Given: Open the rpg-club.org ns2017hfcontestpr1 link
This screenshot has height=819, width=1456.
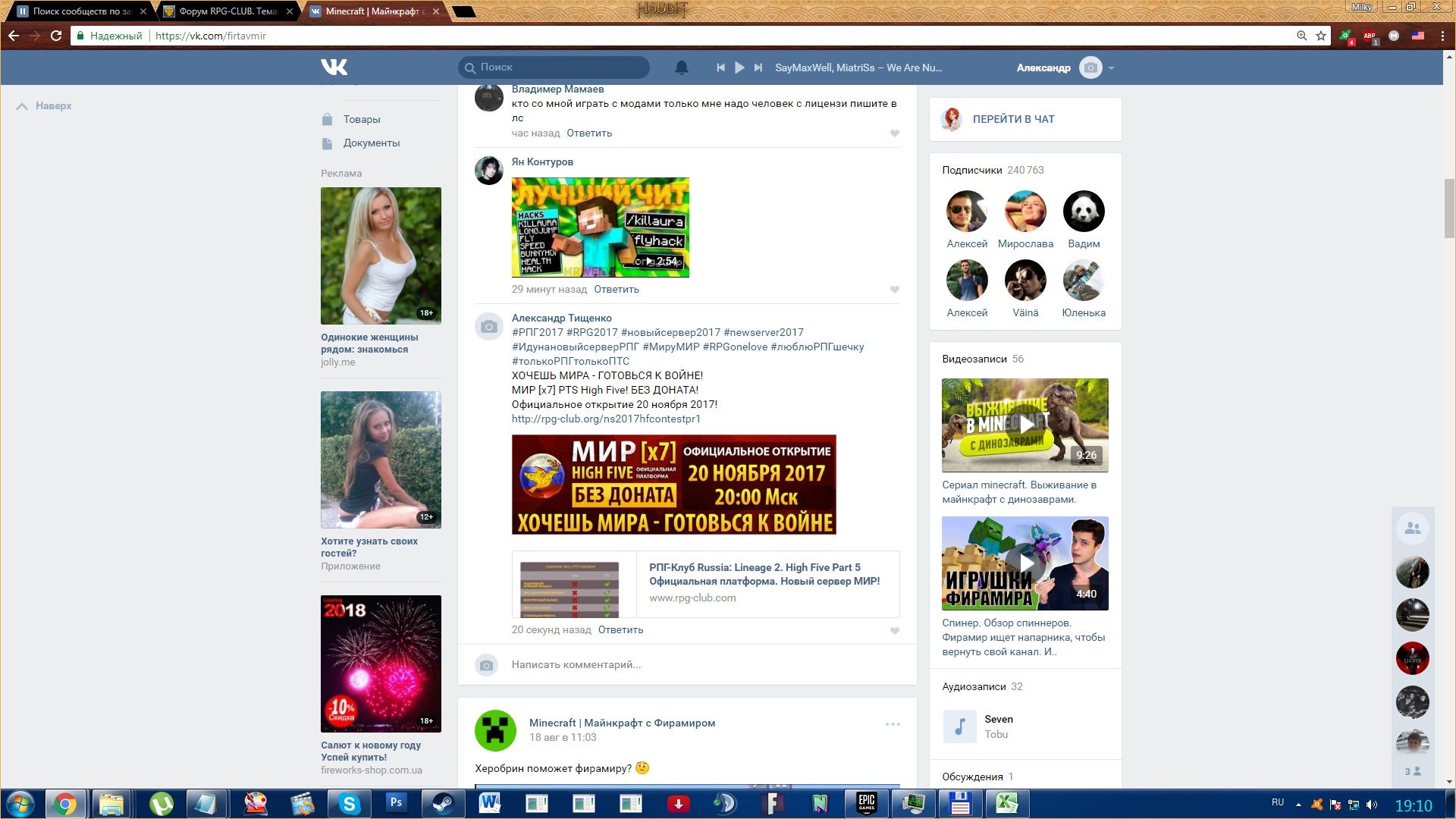Looking at the screenshot, I should tap(606, 419).
